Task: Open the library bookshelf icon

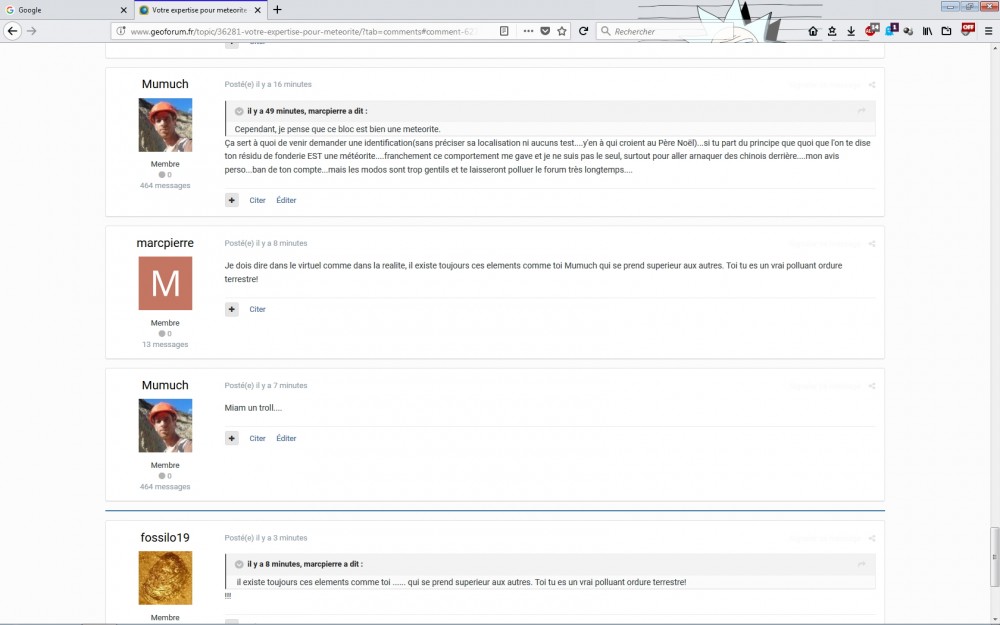Action: coord(927,31)
